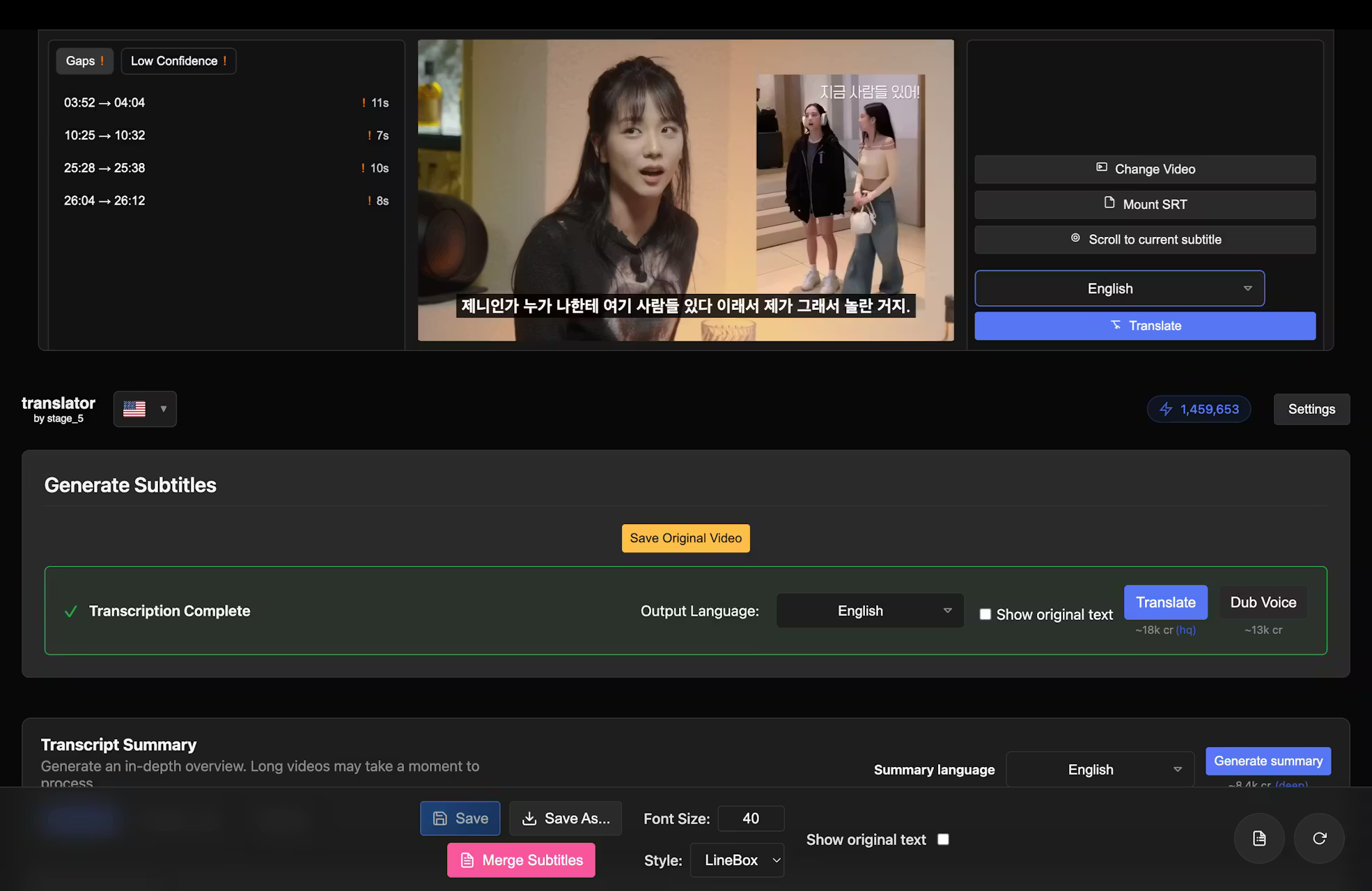Click the Generate summary button
Viewport: 1372px width, 891px height.
pos(1268,761)
